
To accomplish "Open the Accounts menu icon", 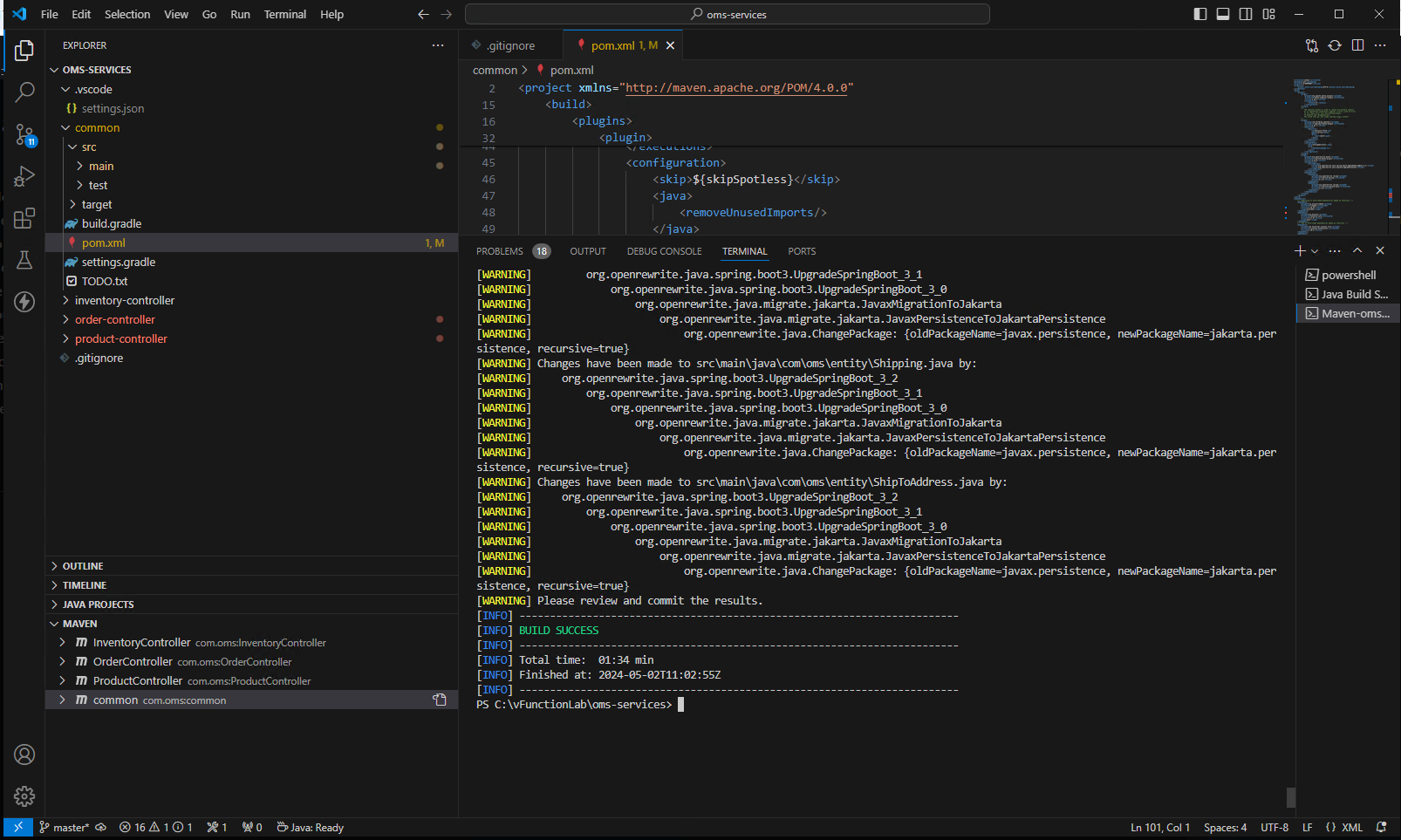I will click(x=24, y=755).
